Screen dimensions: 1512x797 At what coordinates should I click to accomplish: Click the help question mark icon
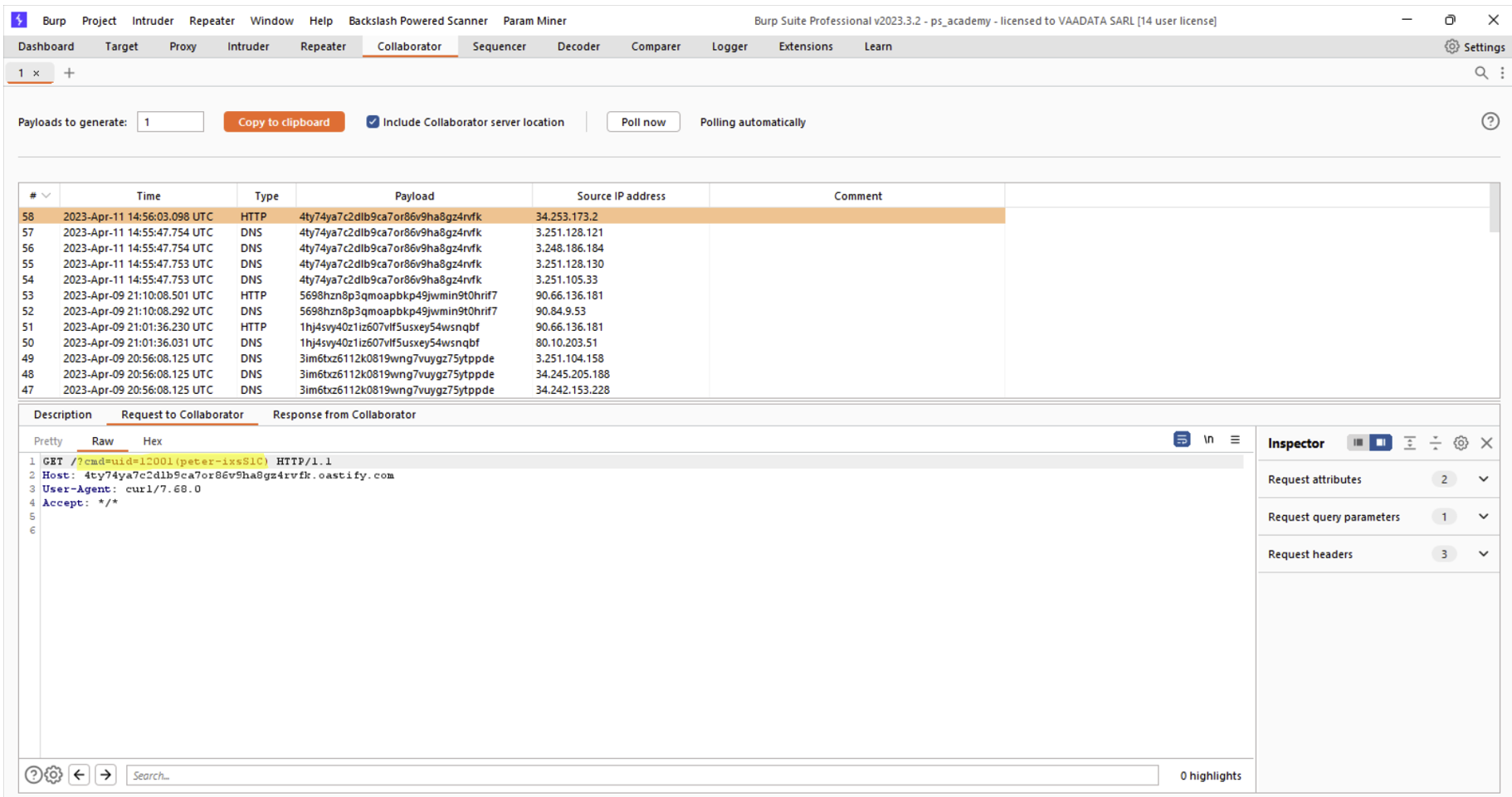[x=1490, y=122]
